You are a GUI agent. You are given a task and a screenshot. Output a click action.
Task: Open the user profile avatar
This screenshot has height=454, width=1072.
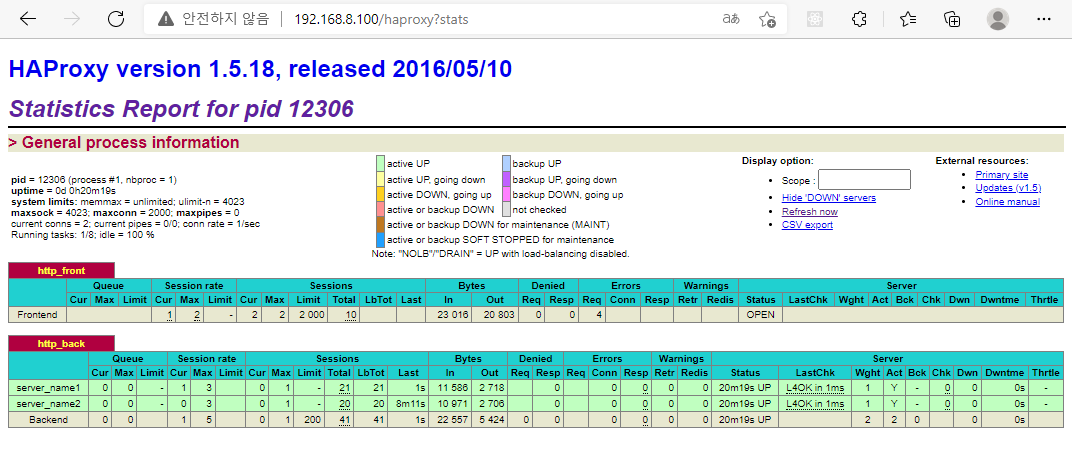coord(997,19)
